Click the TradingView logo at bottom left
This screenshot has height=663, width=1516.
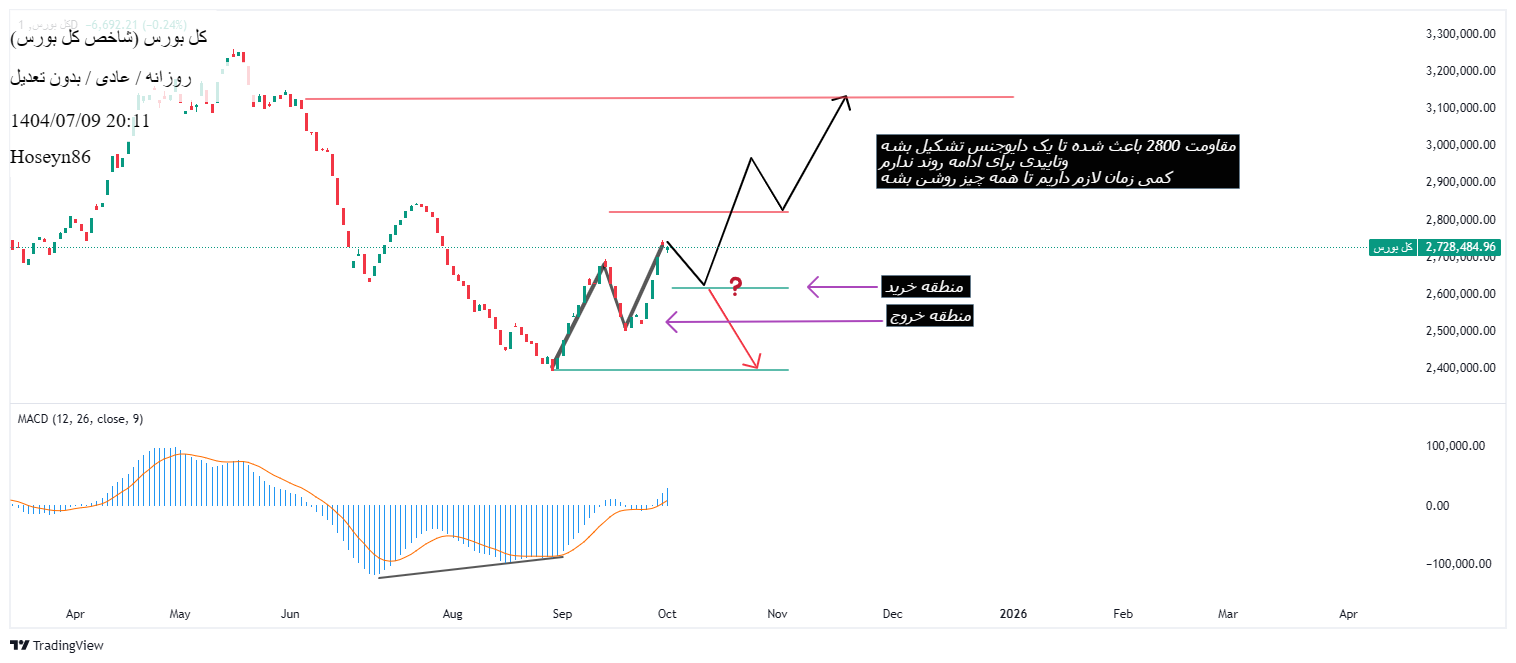pyautogui.click(x=56, y=645)
